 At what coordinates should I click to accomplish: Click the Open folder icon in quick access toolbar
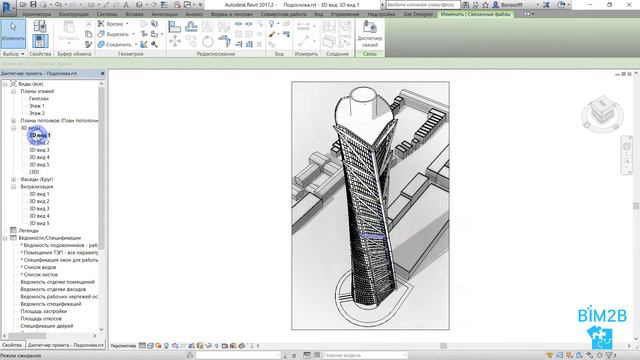(23, 5)
